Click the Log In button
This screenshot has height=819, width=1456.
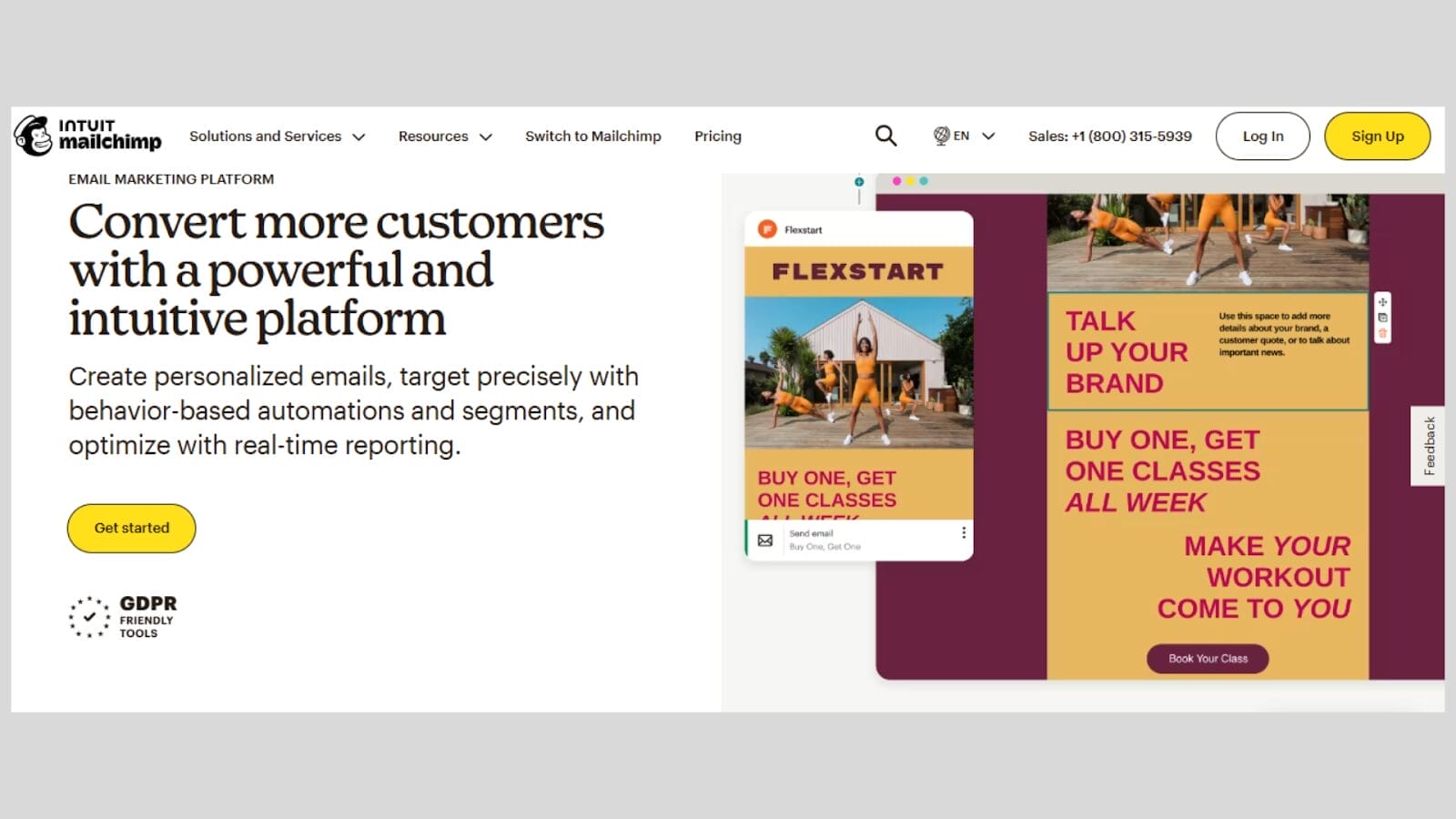(1262, 136)
